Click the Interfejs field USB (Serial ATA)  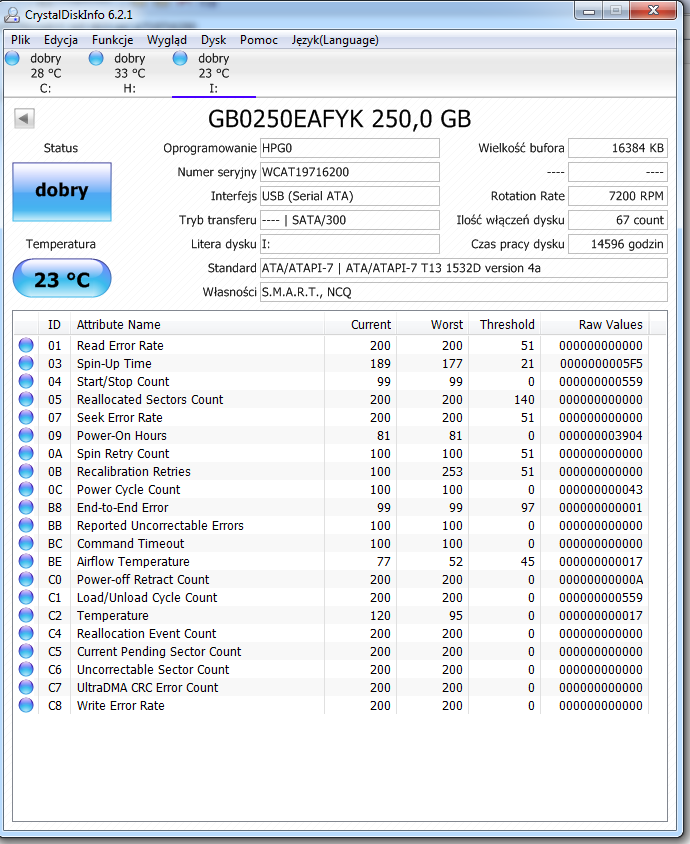coord(350,196)
